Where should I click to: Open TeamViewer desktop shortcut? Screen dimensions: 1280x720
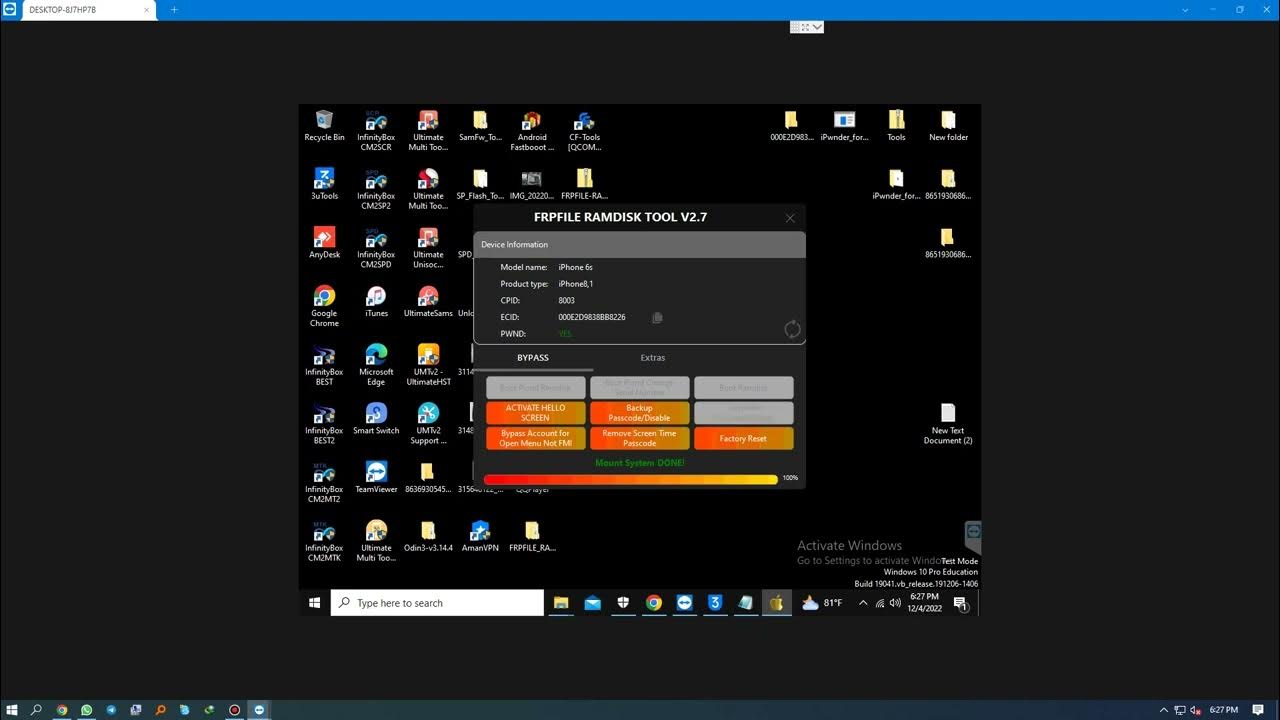(x=376, y=477)
